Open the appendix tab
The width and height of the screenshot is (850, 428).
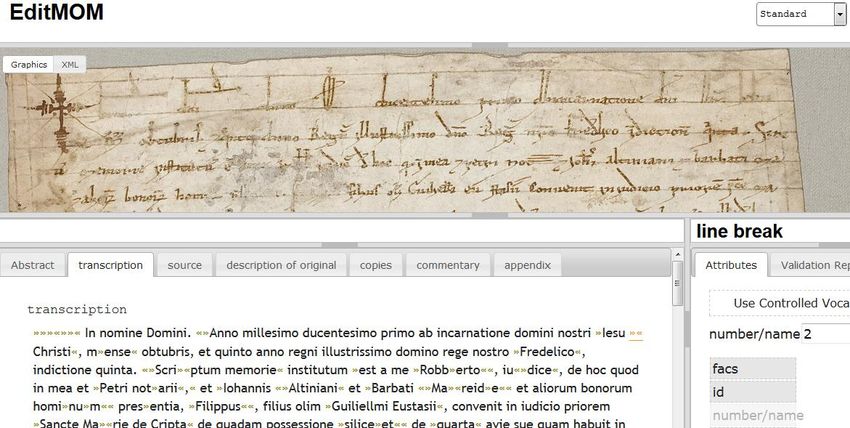(527, 265)
